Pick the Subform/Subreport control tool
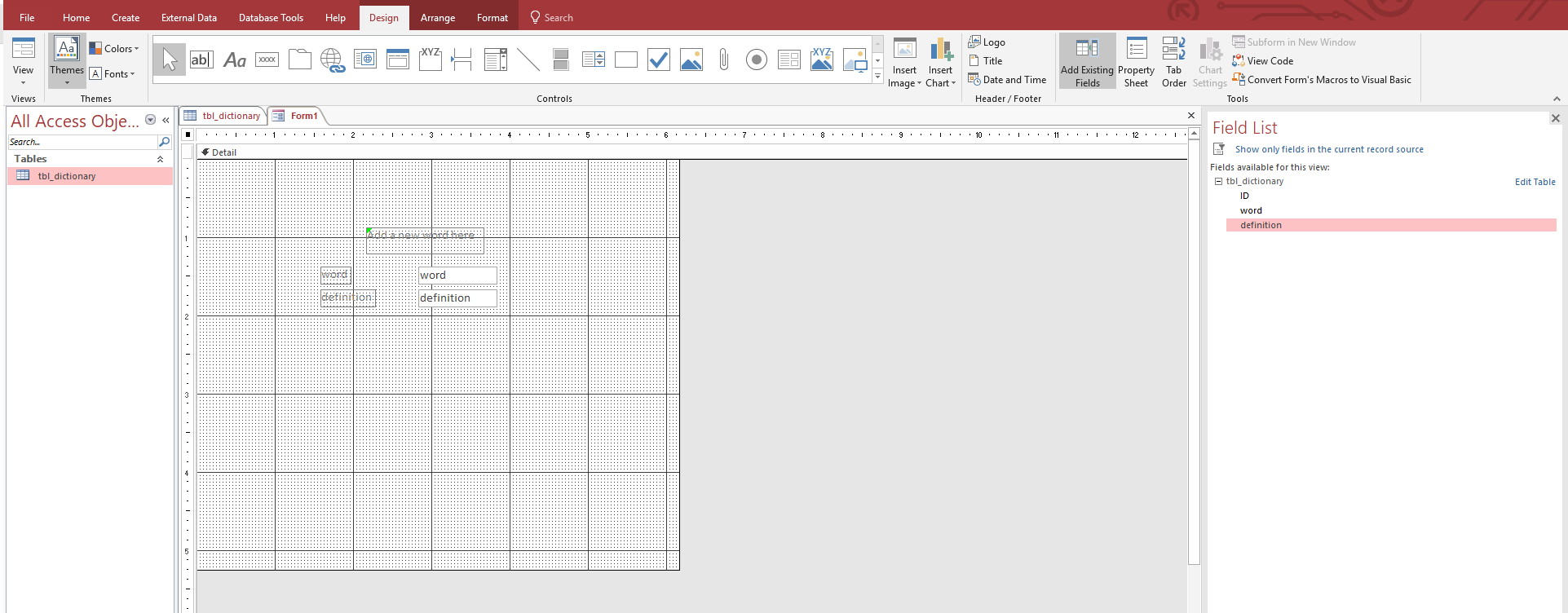 click(x=789, y=60)
